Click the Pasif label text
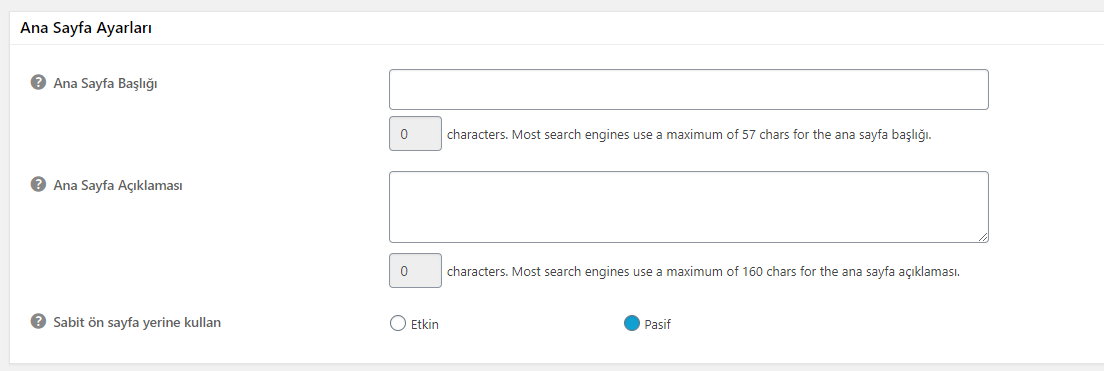Viewport: 1104px width, 371px height. click(658, 325)
